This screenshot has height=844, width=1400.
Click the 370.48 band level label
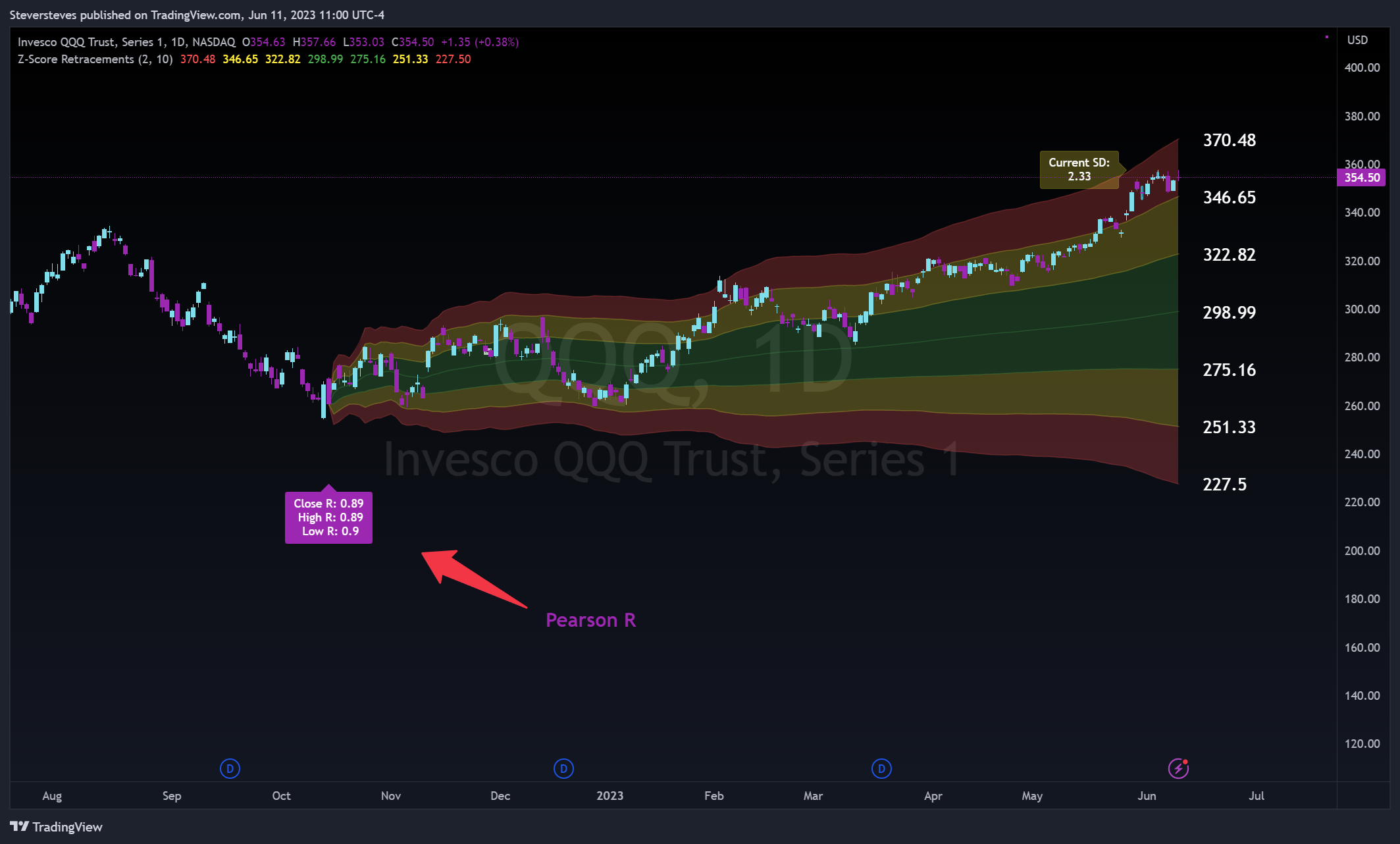(x=1229, y=140)
